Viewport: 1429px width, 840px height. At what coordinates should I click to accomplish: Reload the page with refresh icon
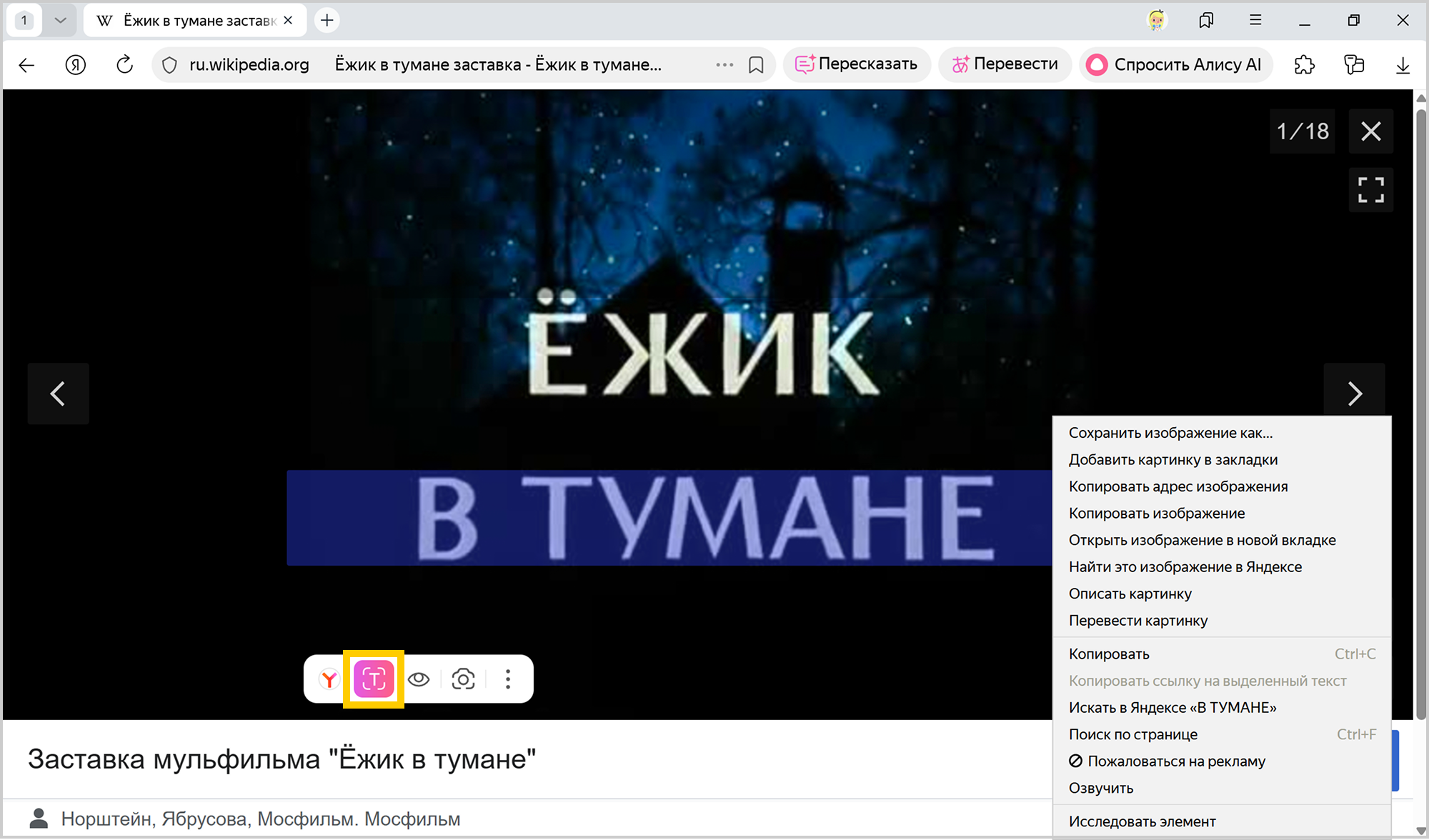pos(124,65)
